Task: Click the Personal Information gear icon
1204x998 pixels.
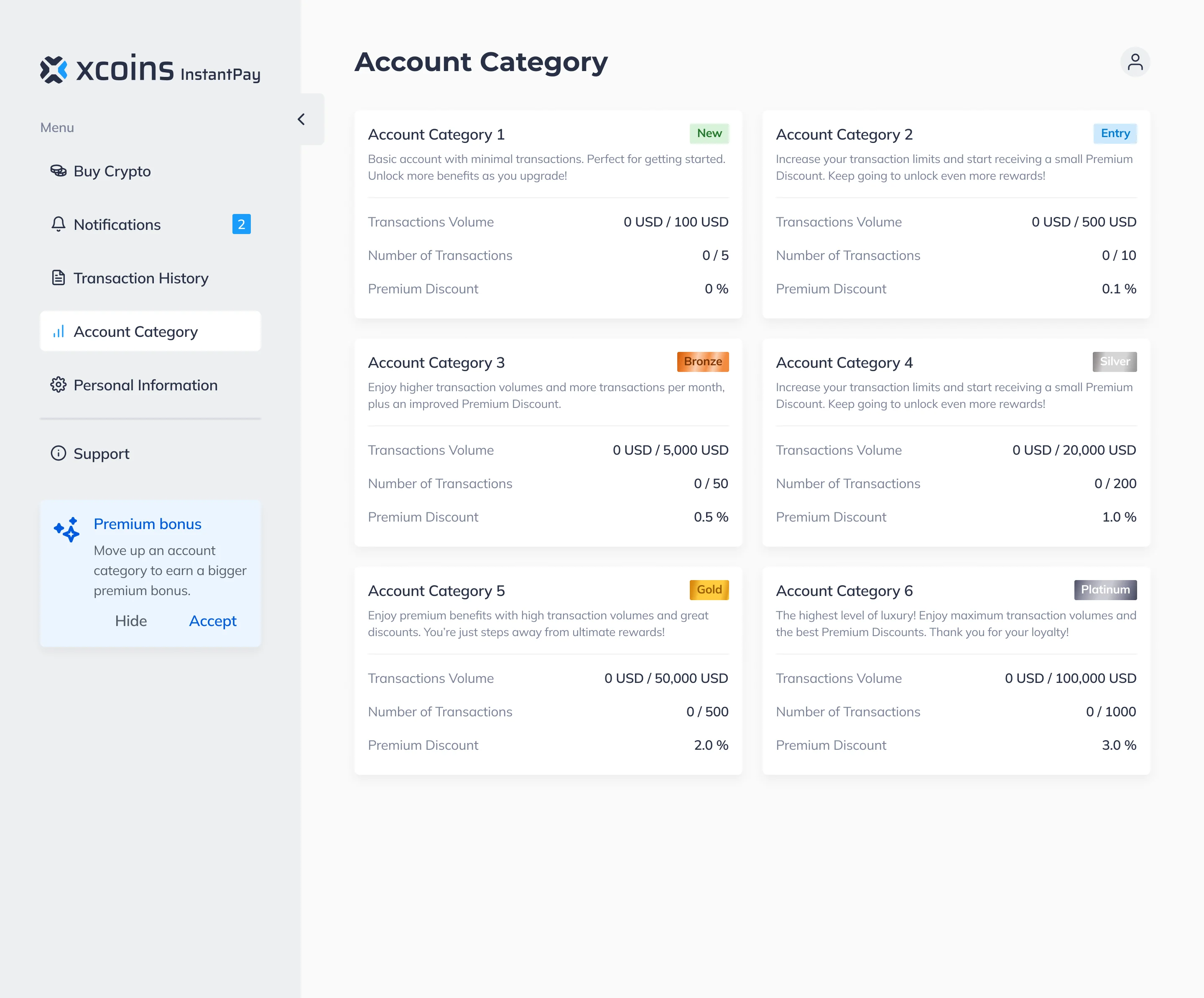Action: [x=59, y=384]
